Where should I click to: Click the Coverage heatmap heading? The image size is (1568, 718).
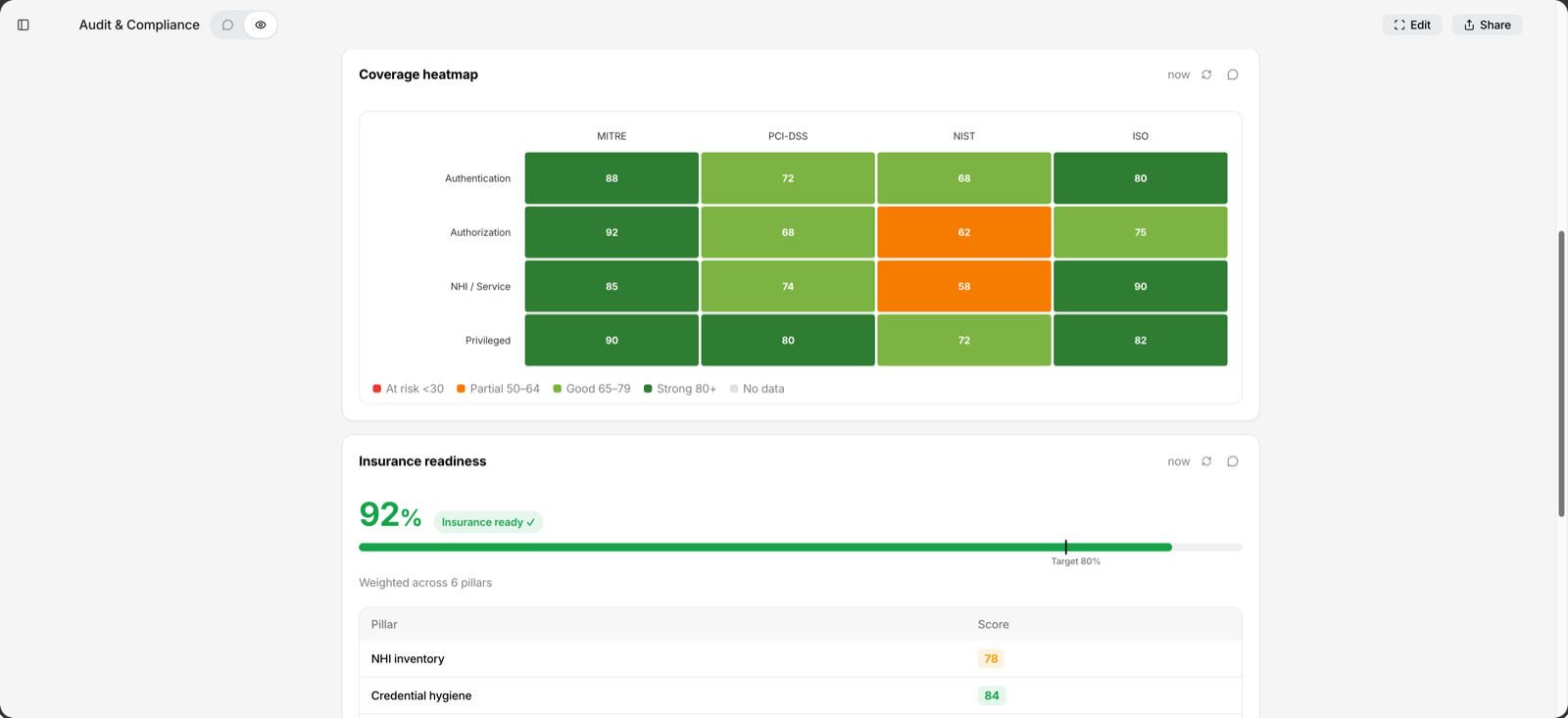click(x=418, y=74)
